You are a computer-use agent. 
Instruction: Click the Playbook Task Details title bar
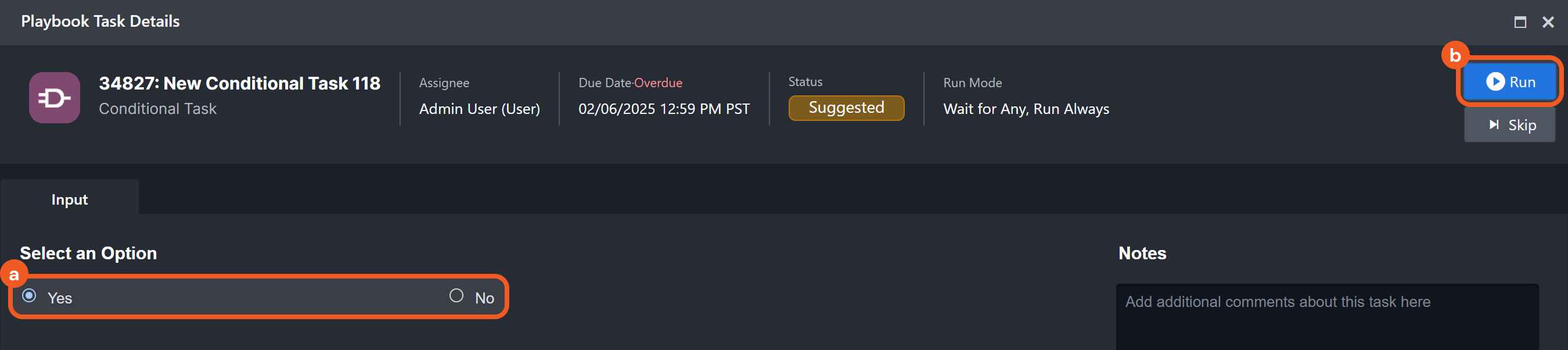(100, 22)
